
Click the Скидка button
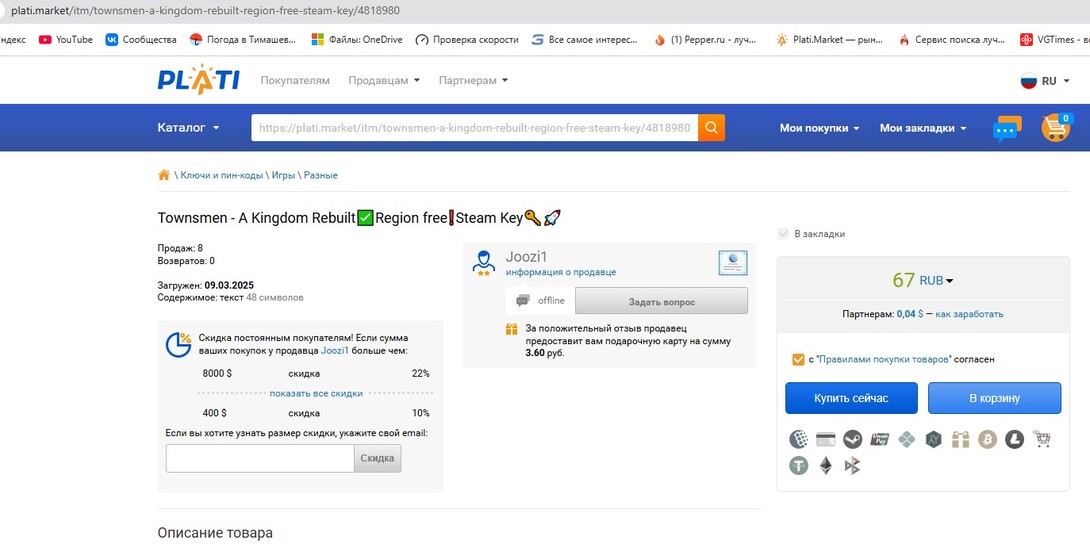click(x=377, y=459)
